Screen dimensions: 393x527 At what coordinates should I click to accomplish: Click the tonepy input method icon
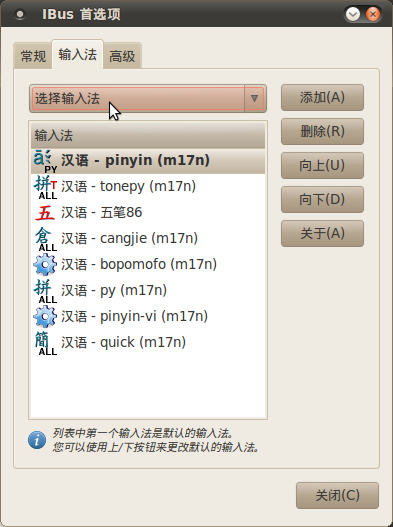click(45, 187)
